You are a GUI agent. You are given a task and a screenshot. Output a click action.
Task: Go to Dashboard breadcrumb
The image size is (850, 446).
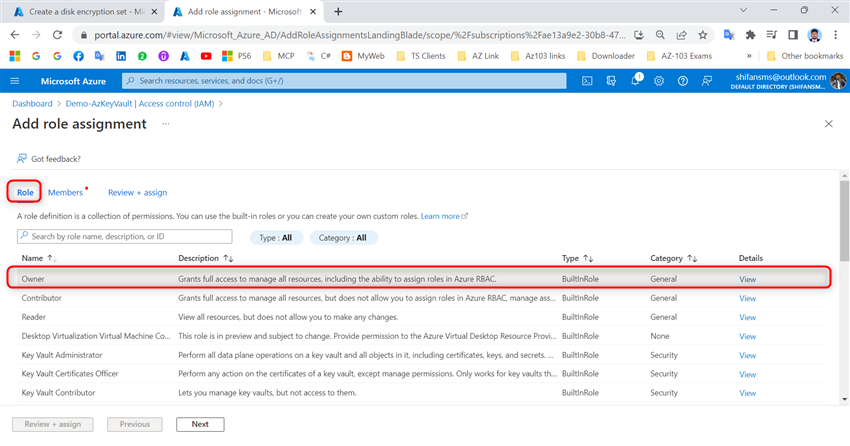(x=33, y=104)
